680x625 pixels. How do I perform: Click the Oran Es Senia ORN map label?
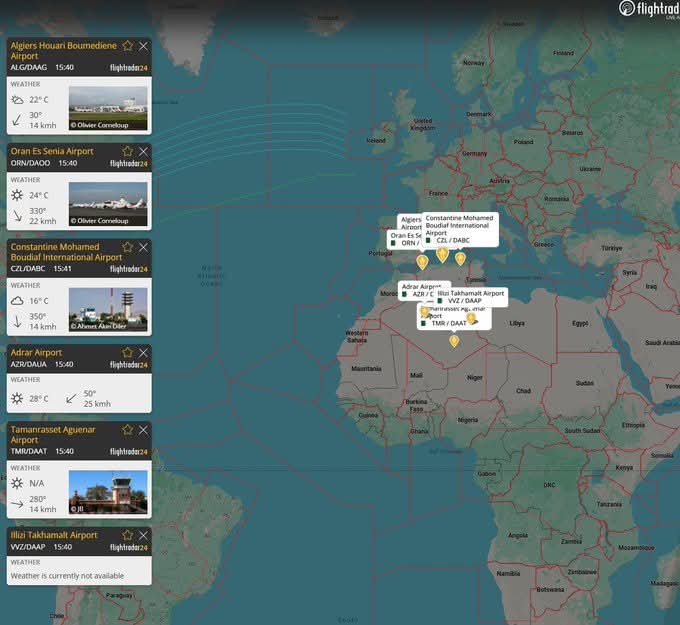404,239
